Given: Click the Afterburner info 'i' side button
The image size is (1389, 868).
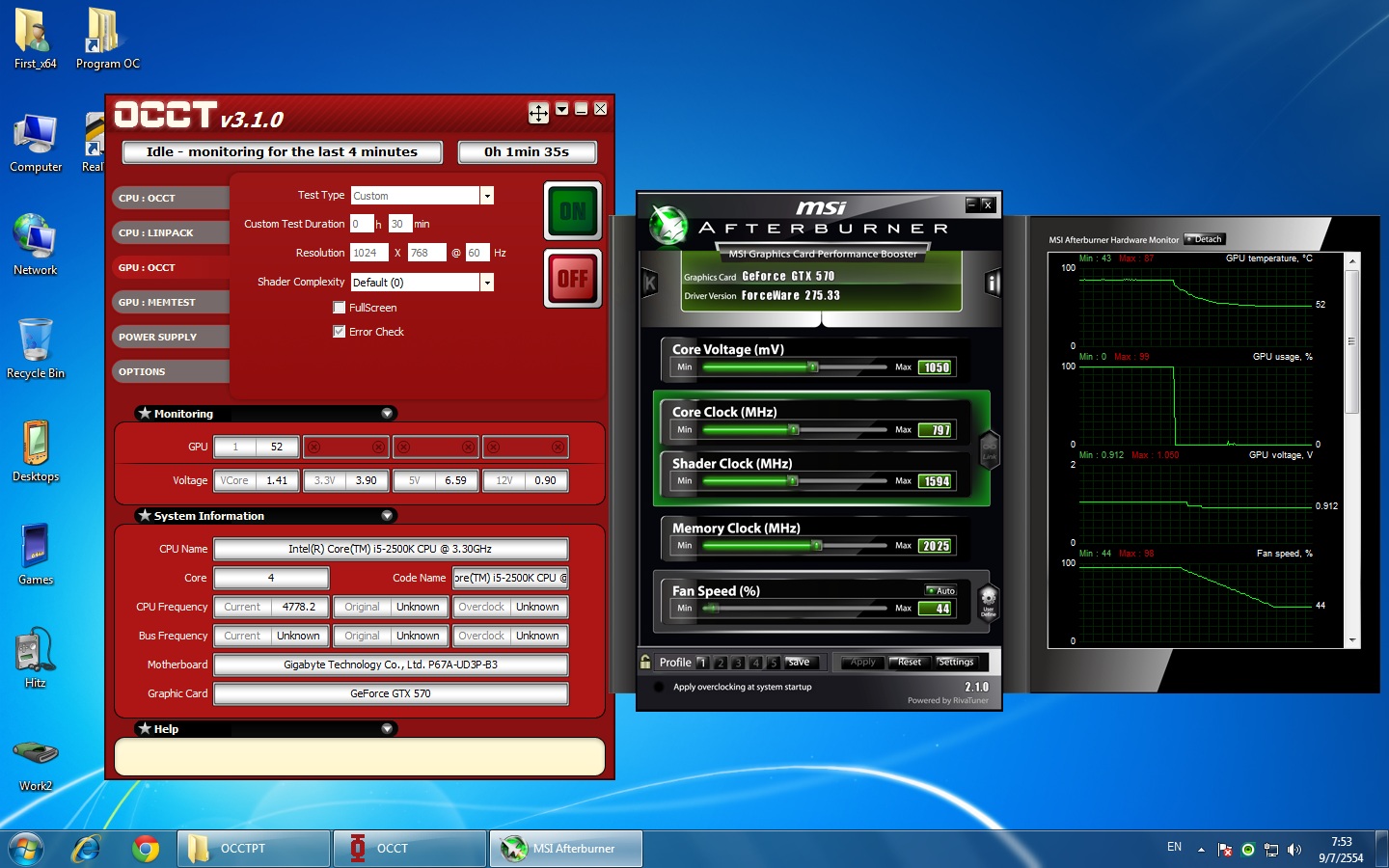Looking at the screenshot, I should [x=993, y=283].
